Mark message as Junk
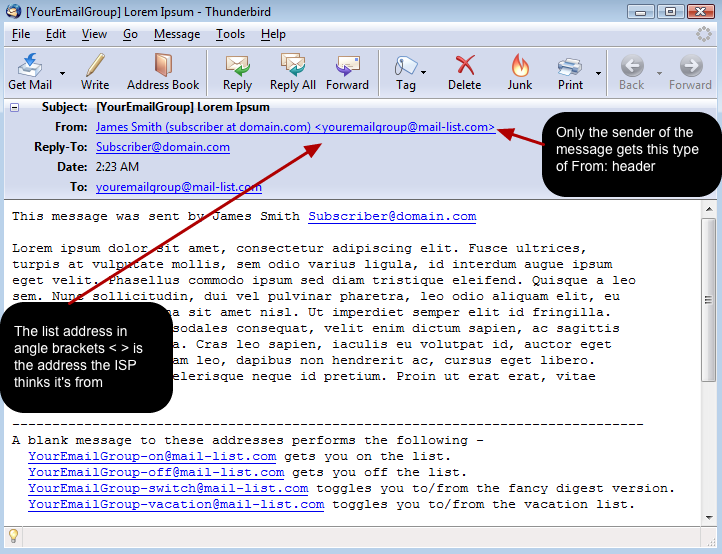This screenshot has width=722, height=554. pyautogui.click(x=520, y=65)
